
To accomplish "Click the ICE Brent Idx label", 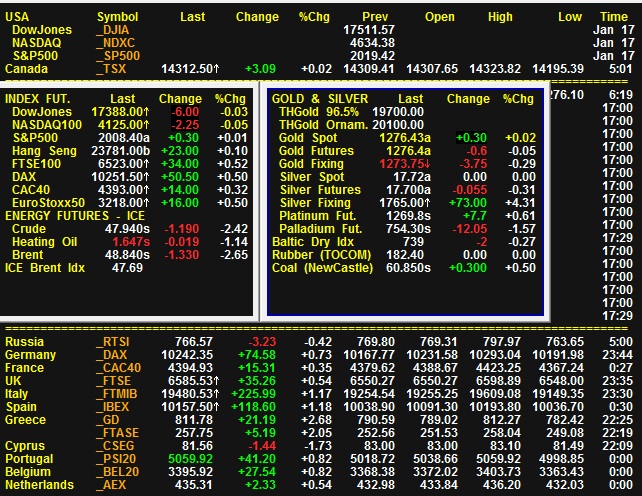I will coord(45,268).
